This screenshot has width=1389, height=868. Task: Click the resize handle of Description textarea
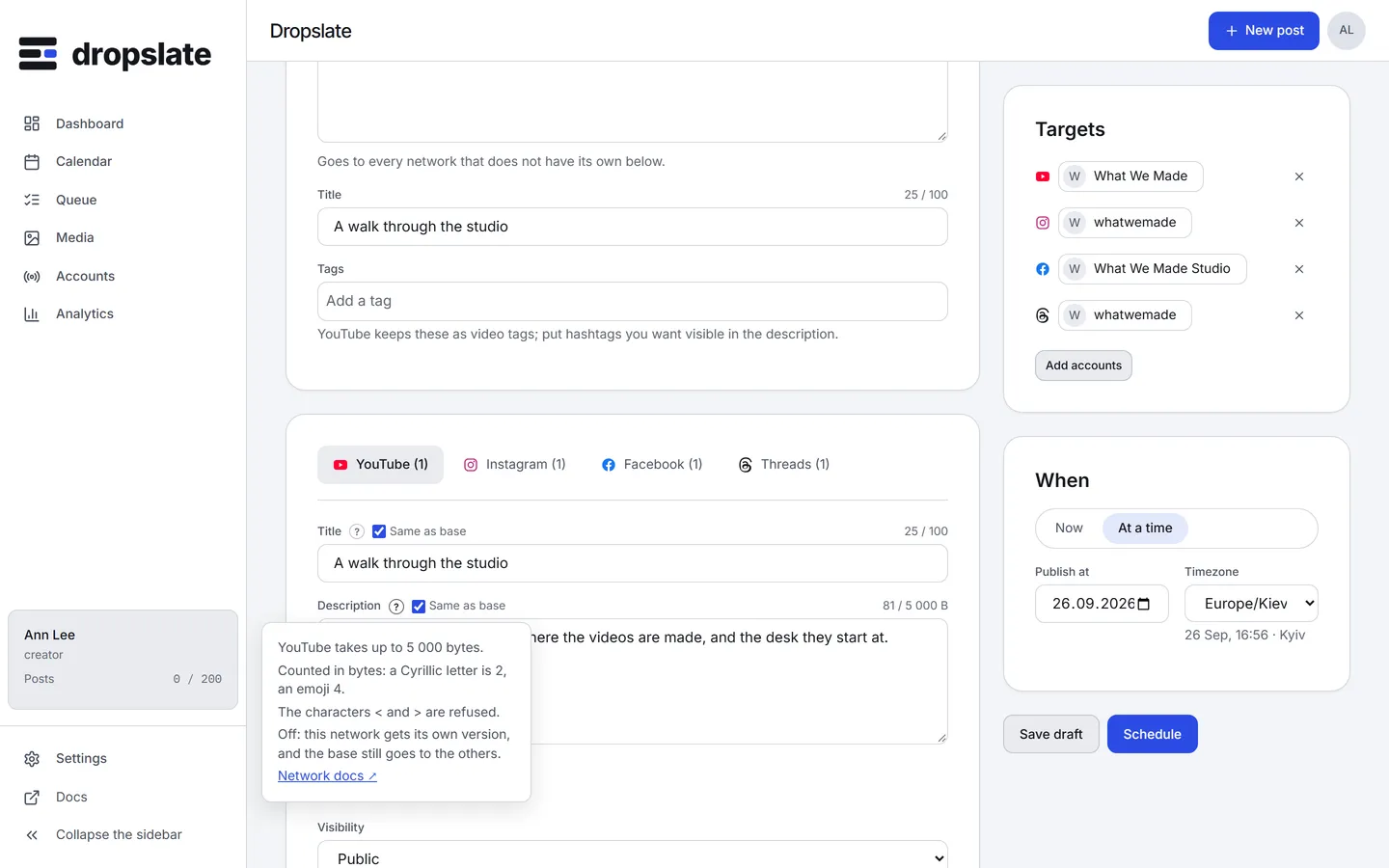941,738
